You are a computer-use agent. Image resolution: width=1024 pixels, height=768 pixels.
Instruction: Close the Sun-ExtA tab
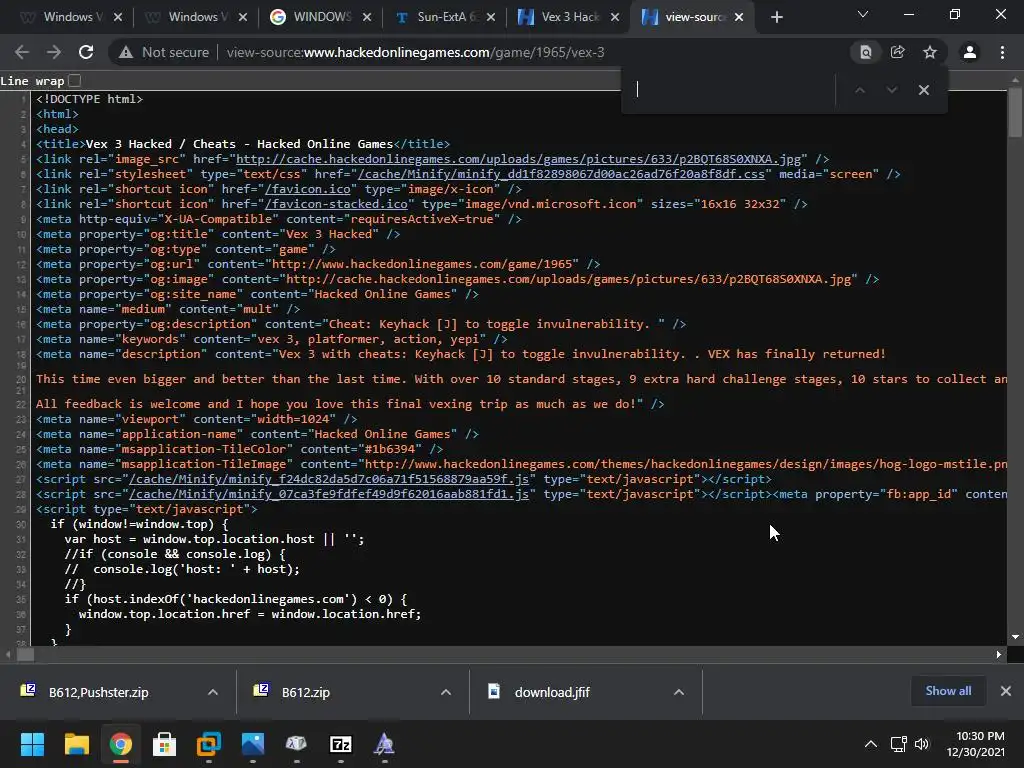490,17
